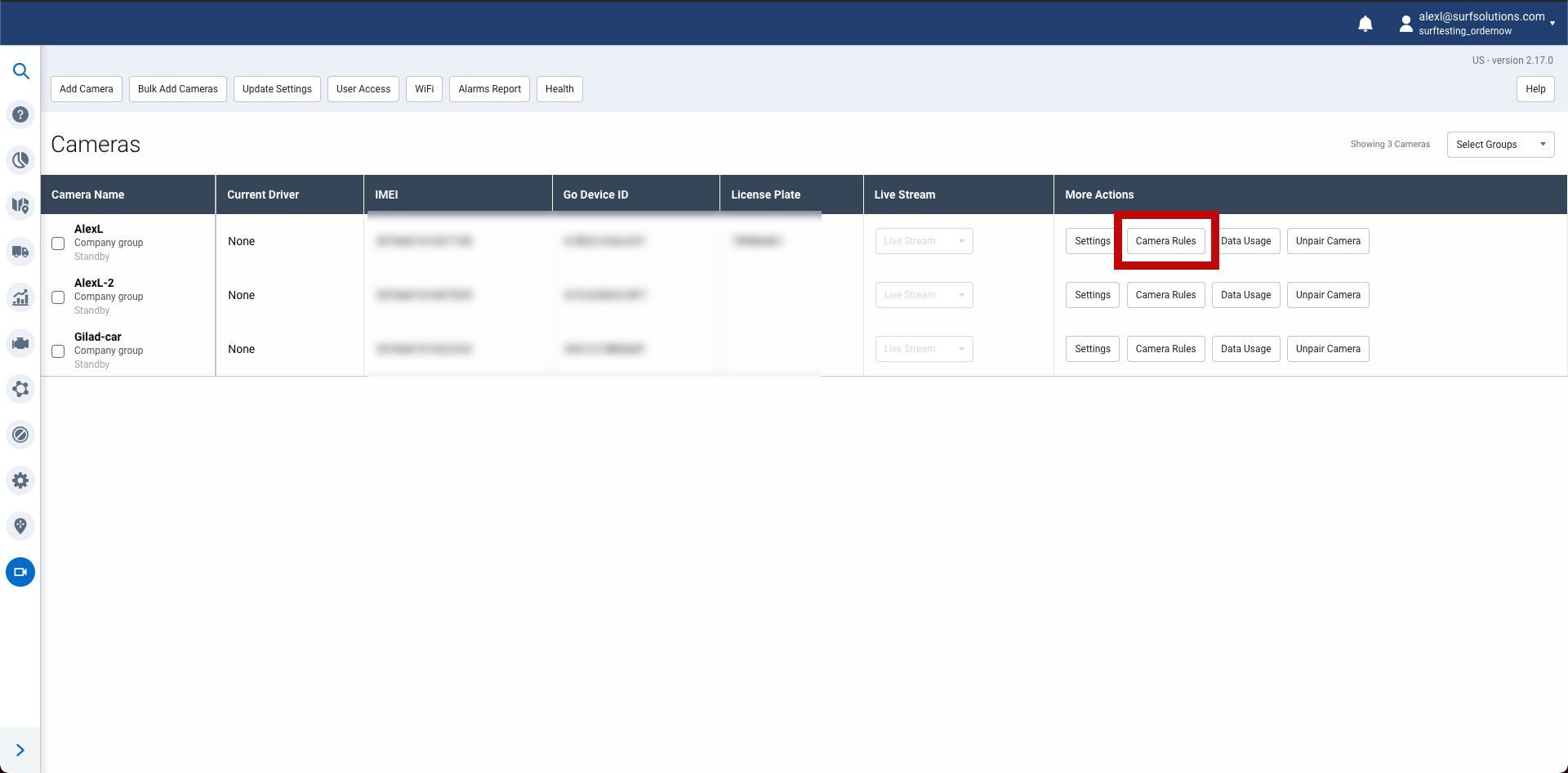
Task: Select the Gilad-car row checkbox
Action: click(58, 351)
